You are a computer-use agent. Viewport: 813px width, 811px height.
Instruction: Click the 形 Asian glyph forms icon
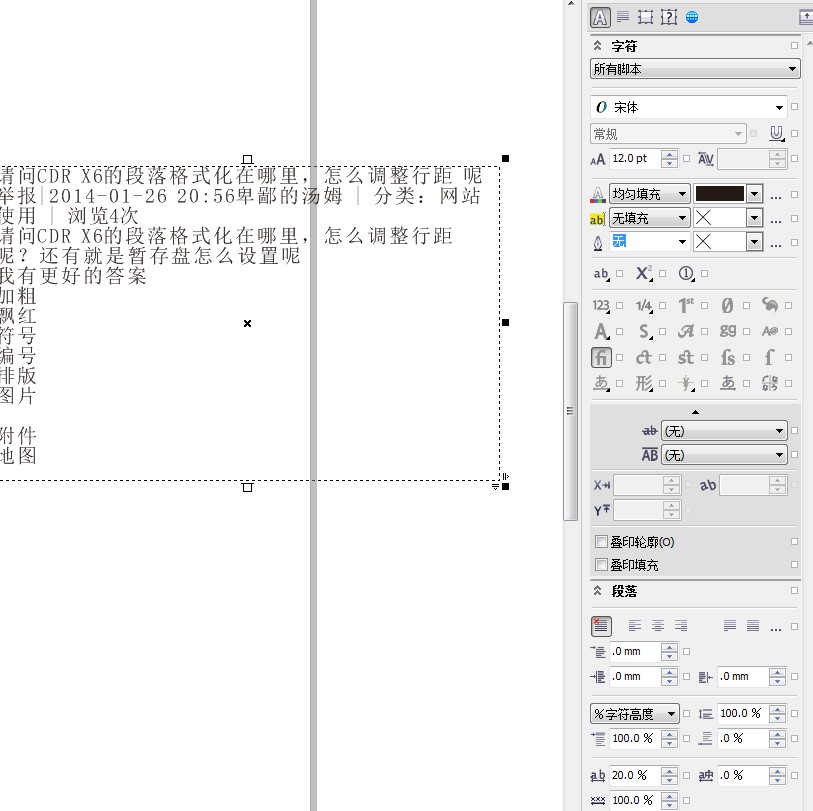[x=644, y=384]
